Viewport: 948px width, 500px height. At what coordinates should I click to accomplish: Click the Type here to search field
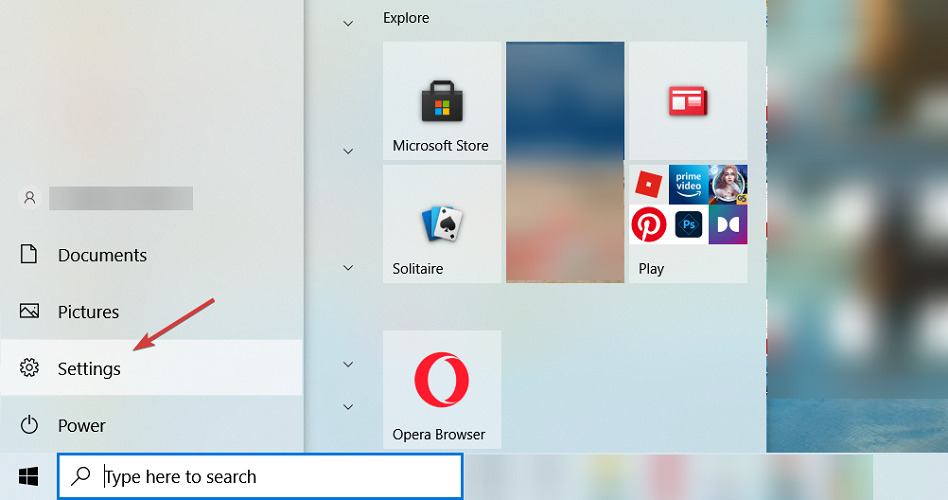point(261,476)
